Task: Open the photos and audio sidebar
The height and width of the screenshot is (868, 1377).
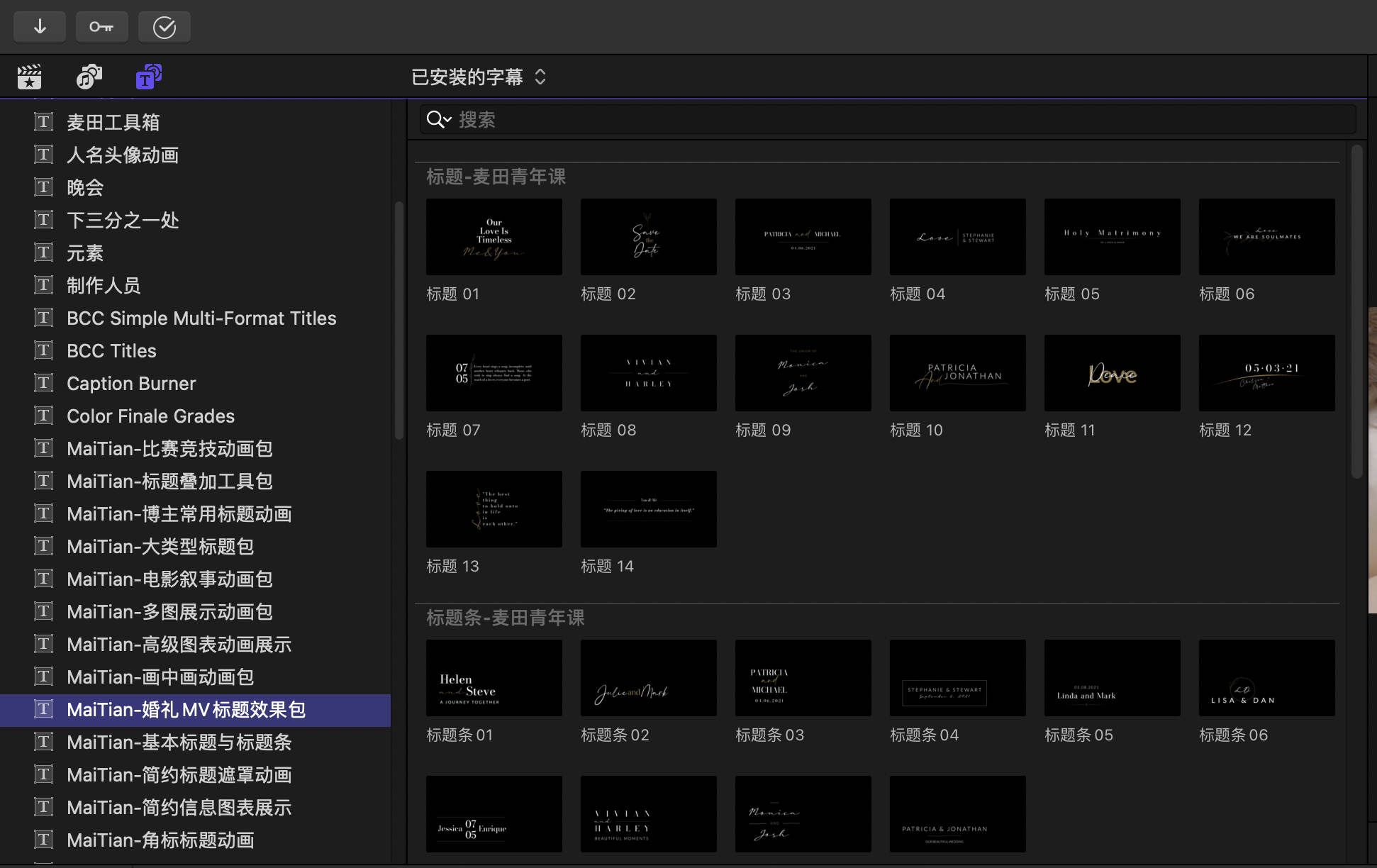Action: (89, 77)
